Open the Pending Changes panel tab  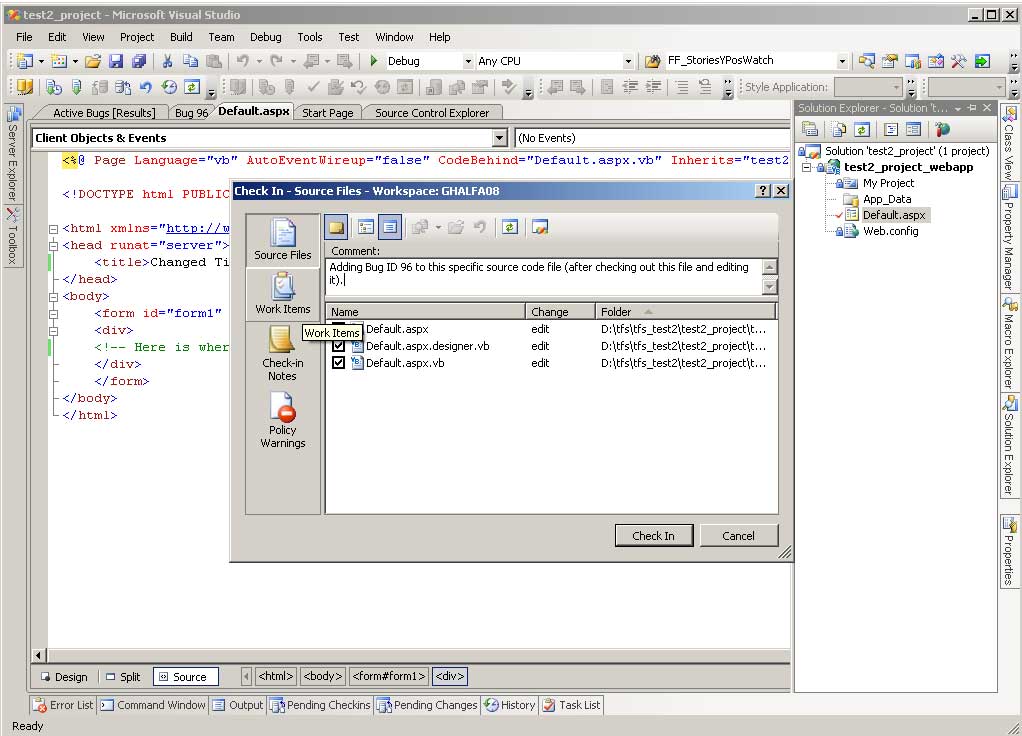tap(427, 705)
